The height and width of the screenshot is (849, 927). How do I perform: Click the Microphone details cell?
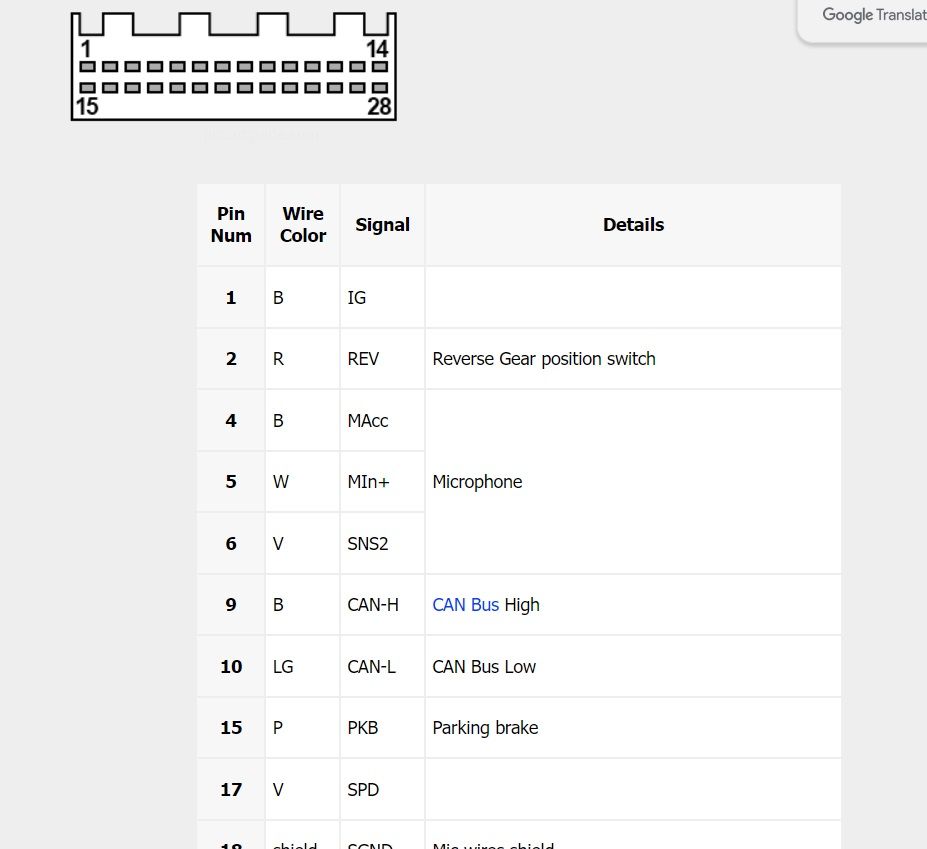[x=633, y=482]
